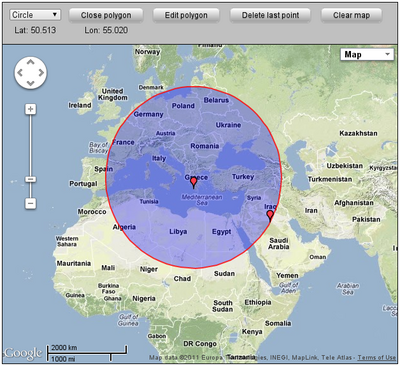Click the red marker over Greece
The width and height of the screenshot is (400, 366).
[193, 182]
